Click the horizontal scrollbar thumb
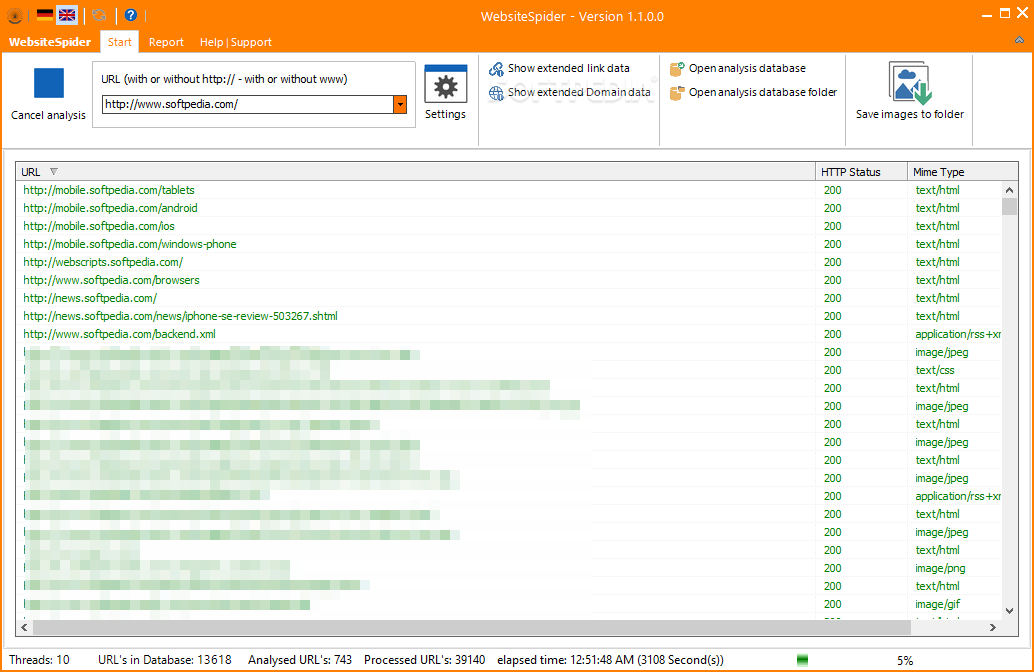 pyautogui.click(x=471, y=627)
